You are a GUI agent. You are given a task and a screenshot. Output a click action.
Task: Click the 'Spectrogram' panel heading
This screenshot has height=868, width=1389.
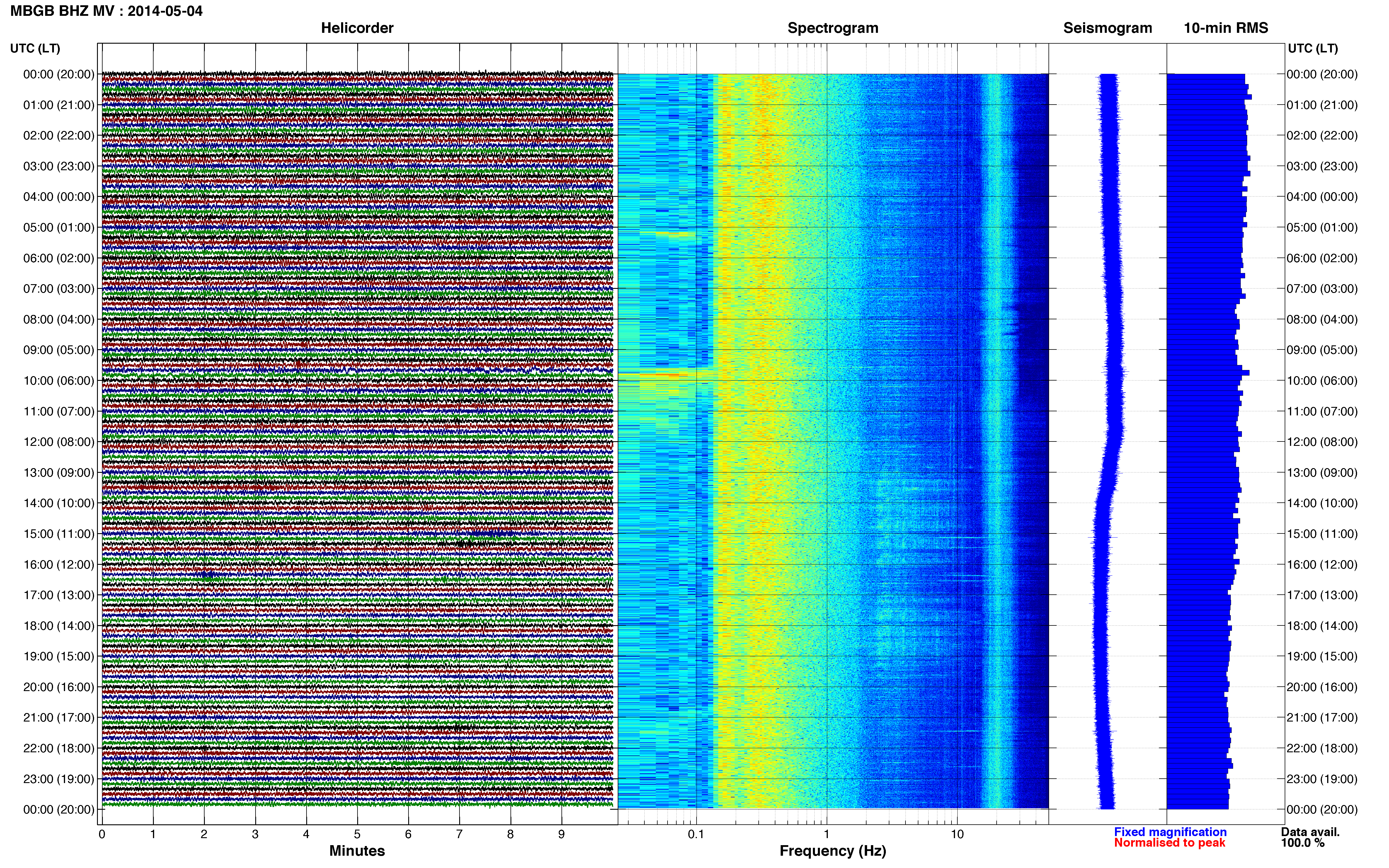click(833, 28)
